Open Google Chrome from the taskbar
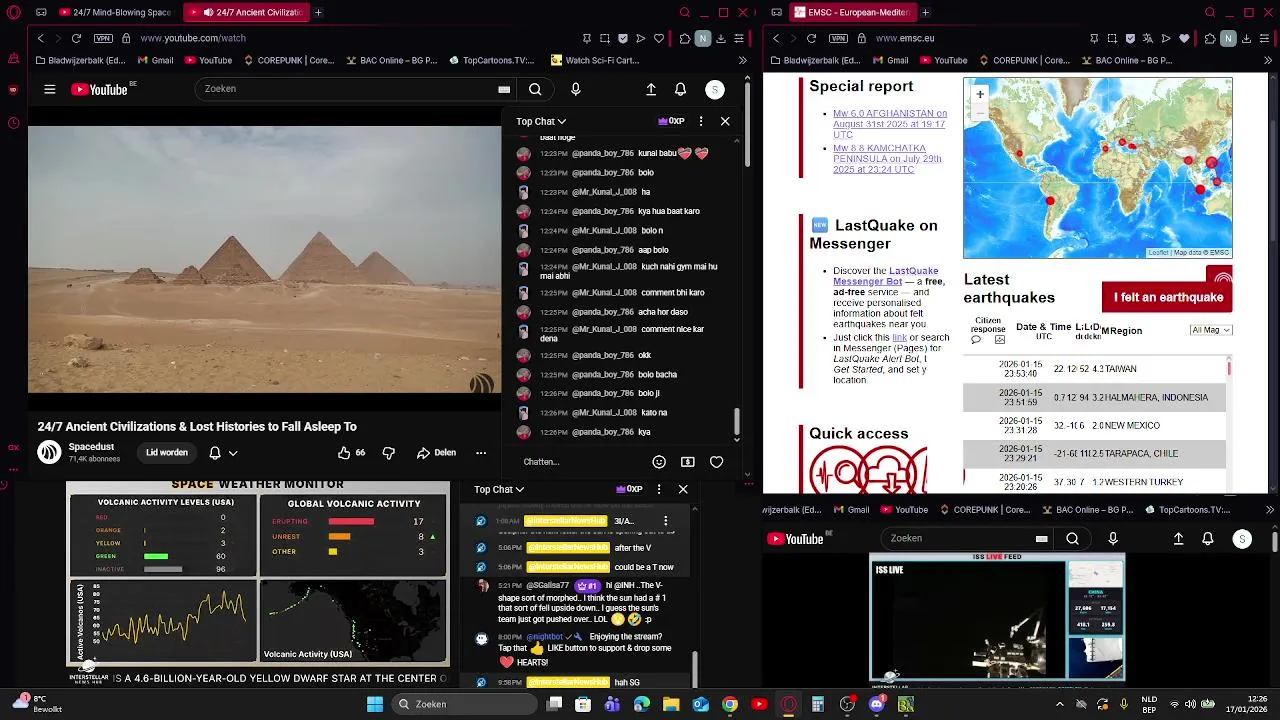The image size is (1280, 720). click(730, 704)
